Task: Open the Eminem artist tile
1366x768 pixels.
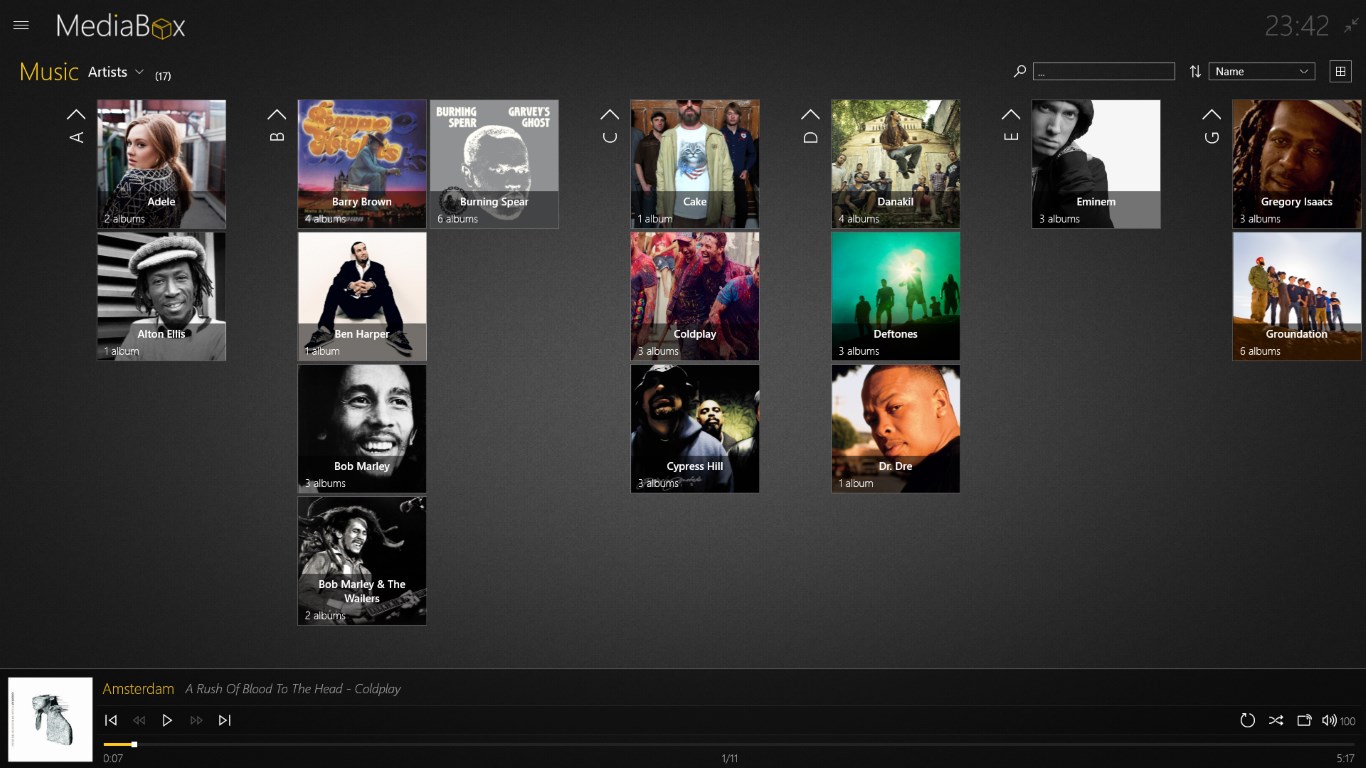Action: pos(1096,164)
